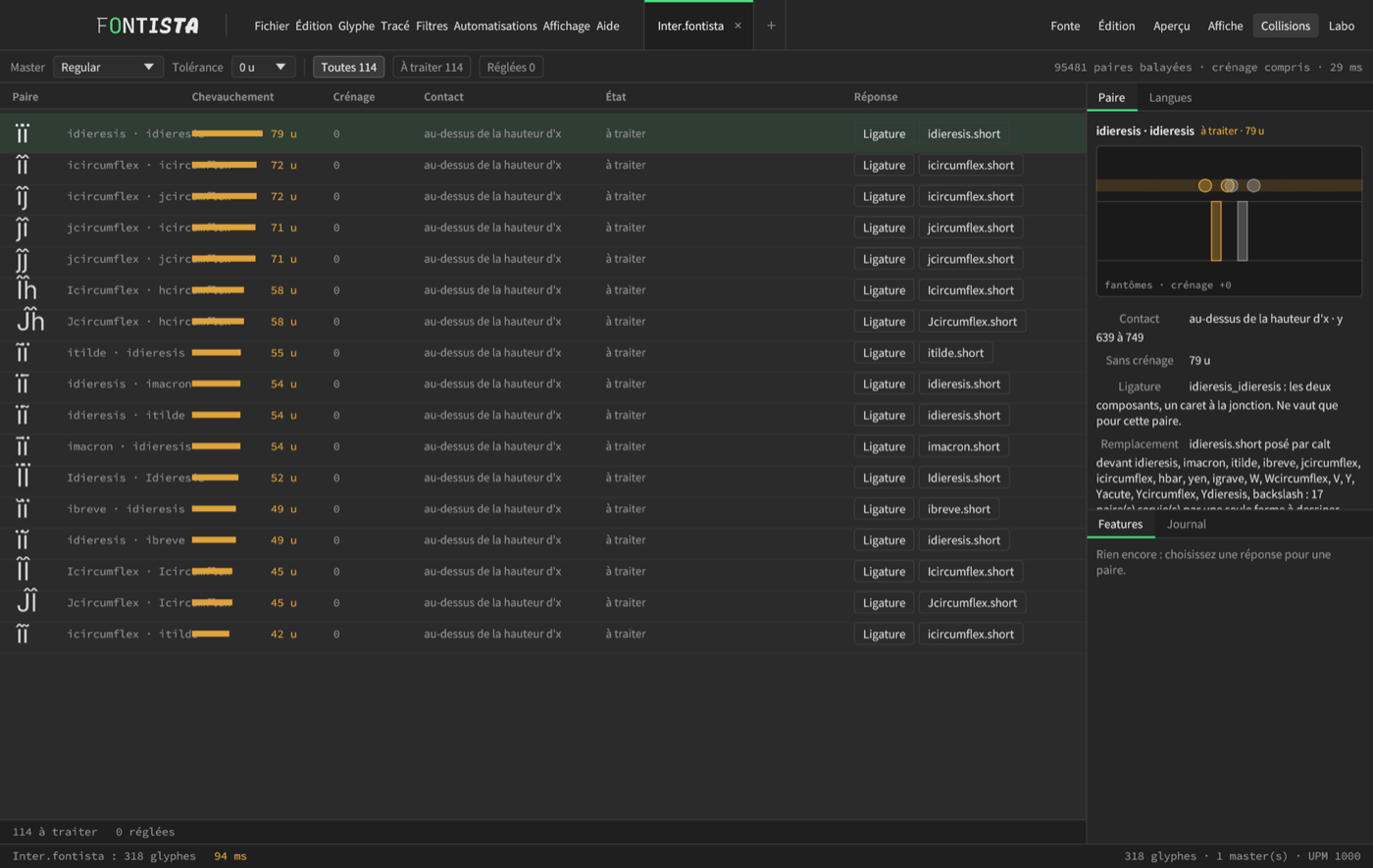Open the Glyphe menu
Viewport: 1373px width, 868px height.
pos(356,26)
